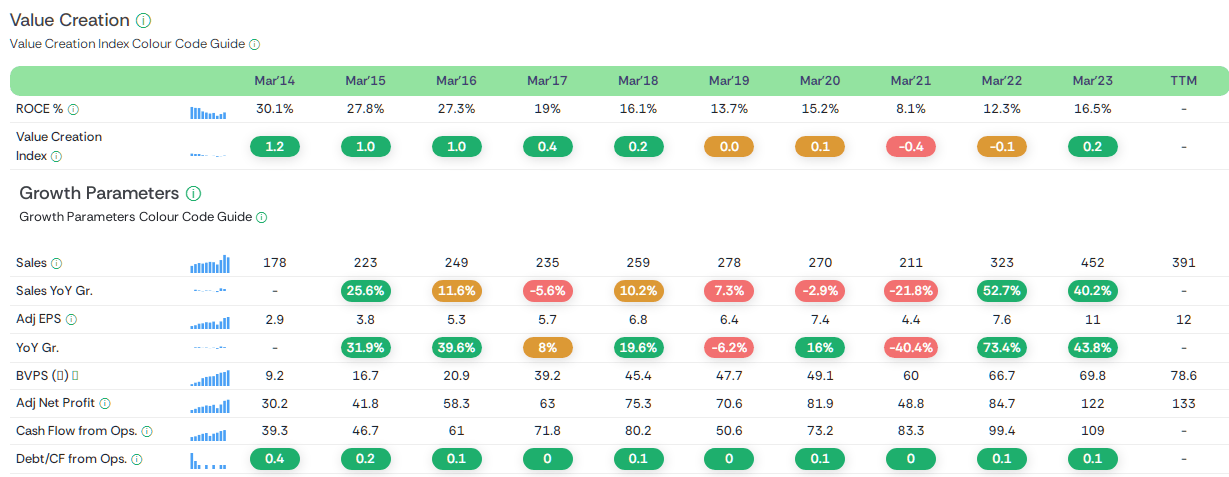Click the BVPS sparkline bar chart
Image resolution: width=1229 pixels, height=477 pixels.
tap(209, 377)
